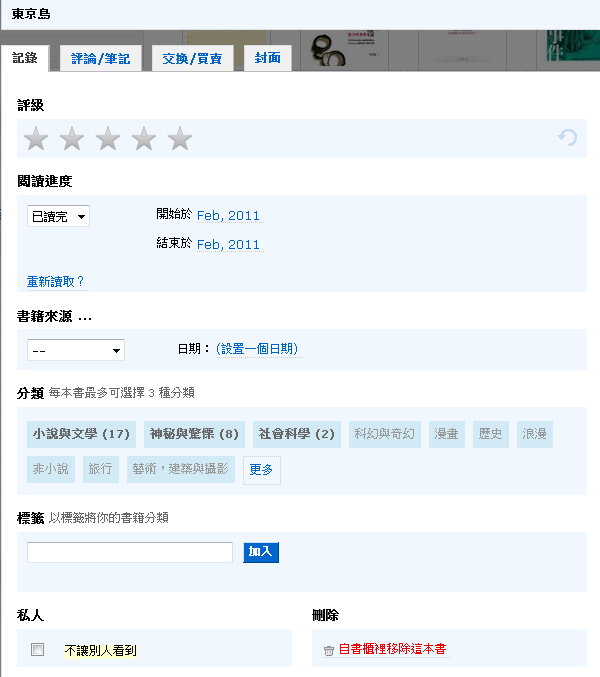Select 藝術，建築與攝影 category
Viewport: 600px width, 677px height.
[x=180, y=469]
